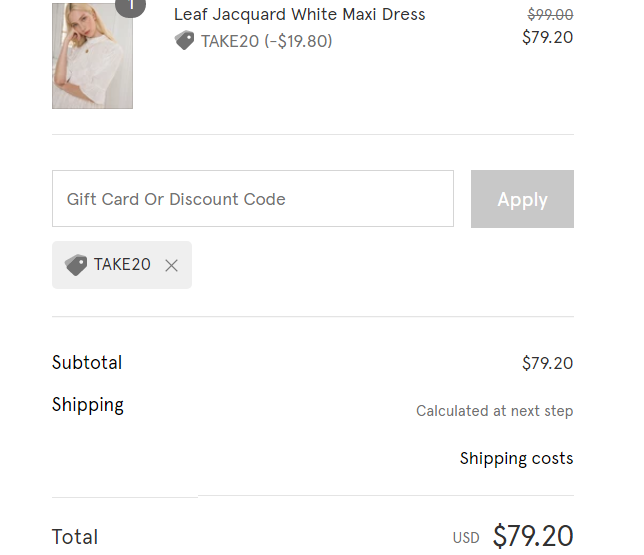The width and height of the screenshot is (644, 555).
Task: Open the Shipping costs link
Action: [516, 459]
